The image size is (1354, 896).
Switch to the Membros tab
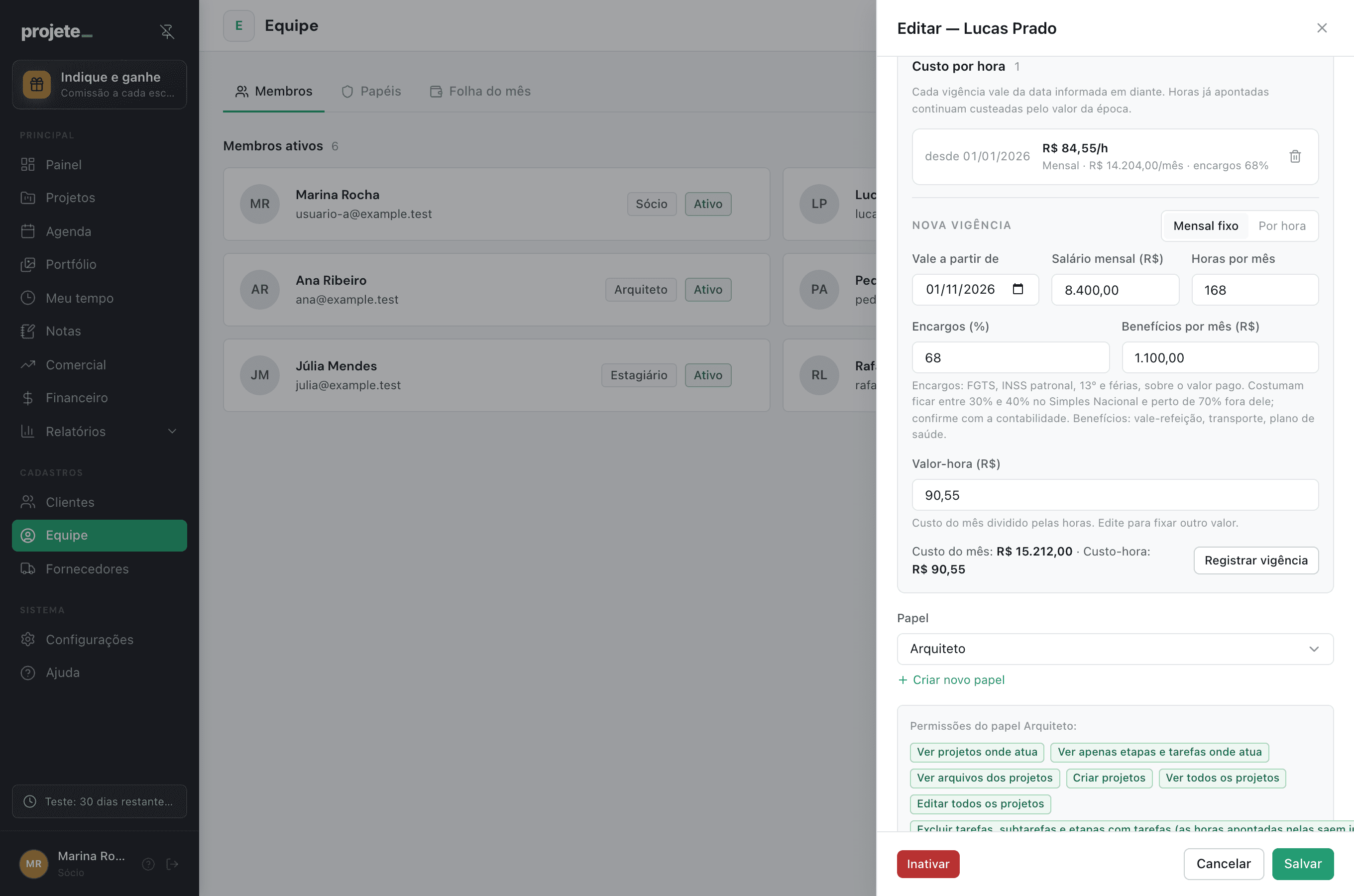(x=274, y=92)
